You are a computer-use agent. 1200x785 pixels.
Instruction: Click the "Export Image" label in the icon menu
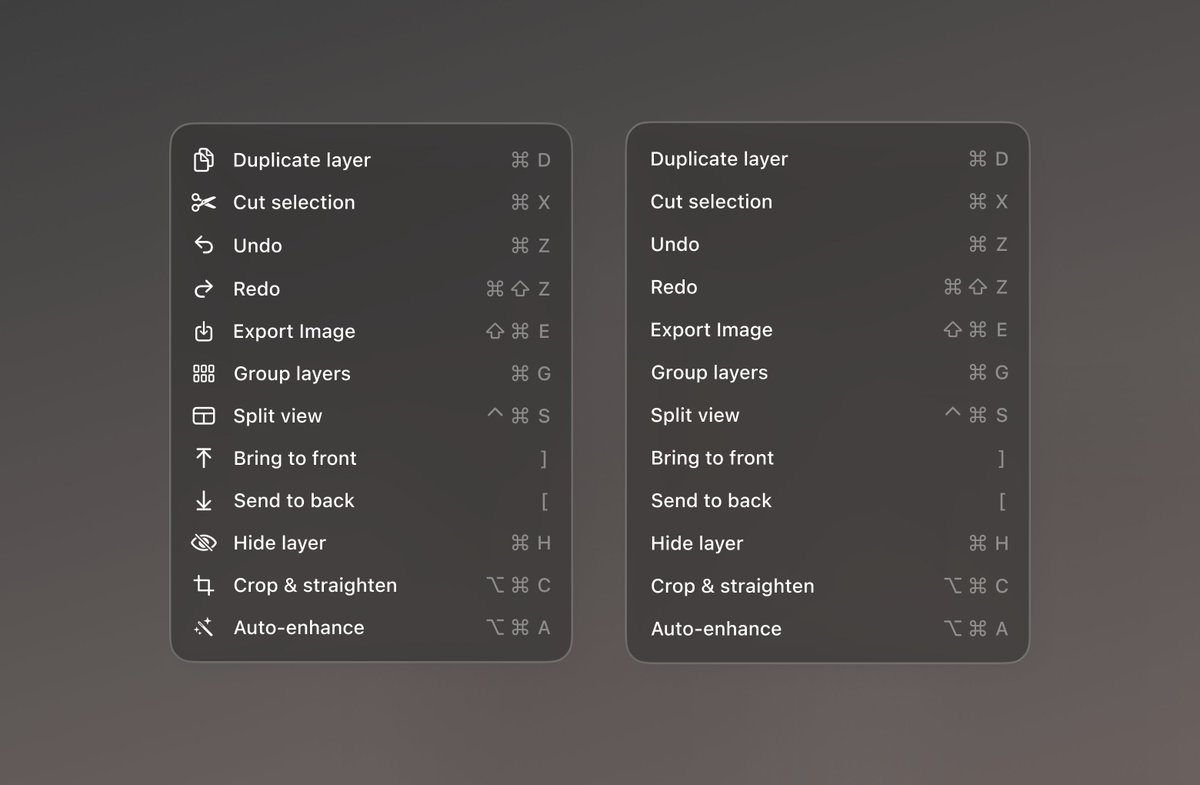pyautogui.click(x=294, y=331)
